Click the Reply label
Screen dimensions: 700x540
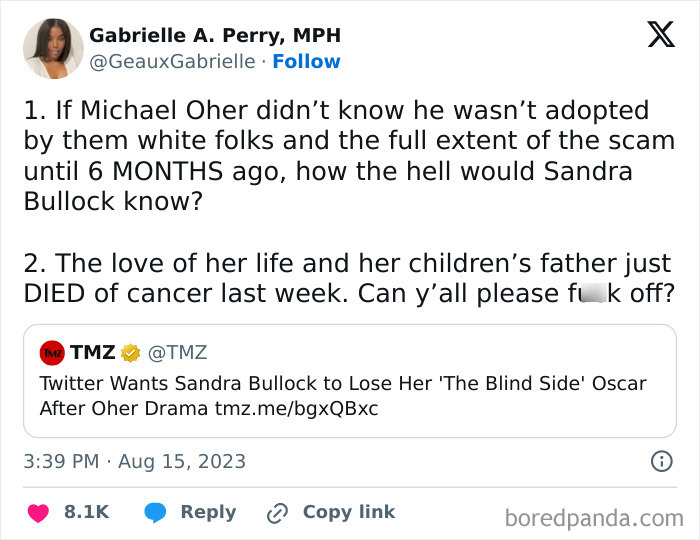pos(208,512)
